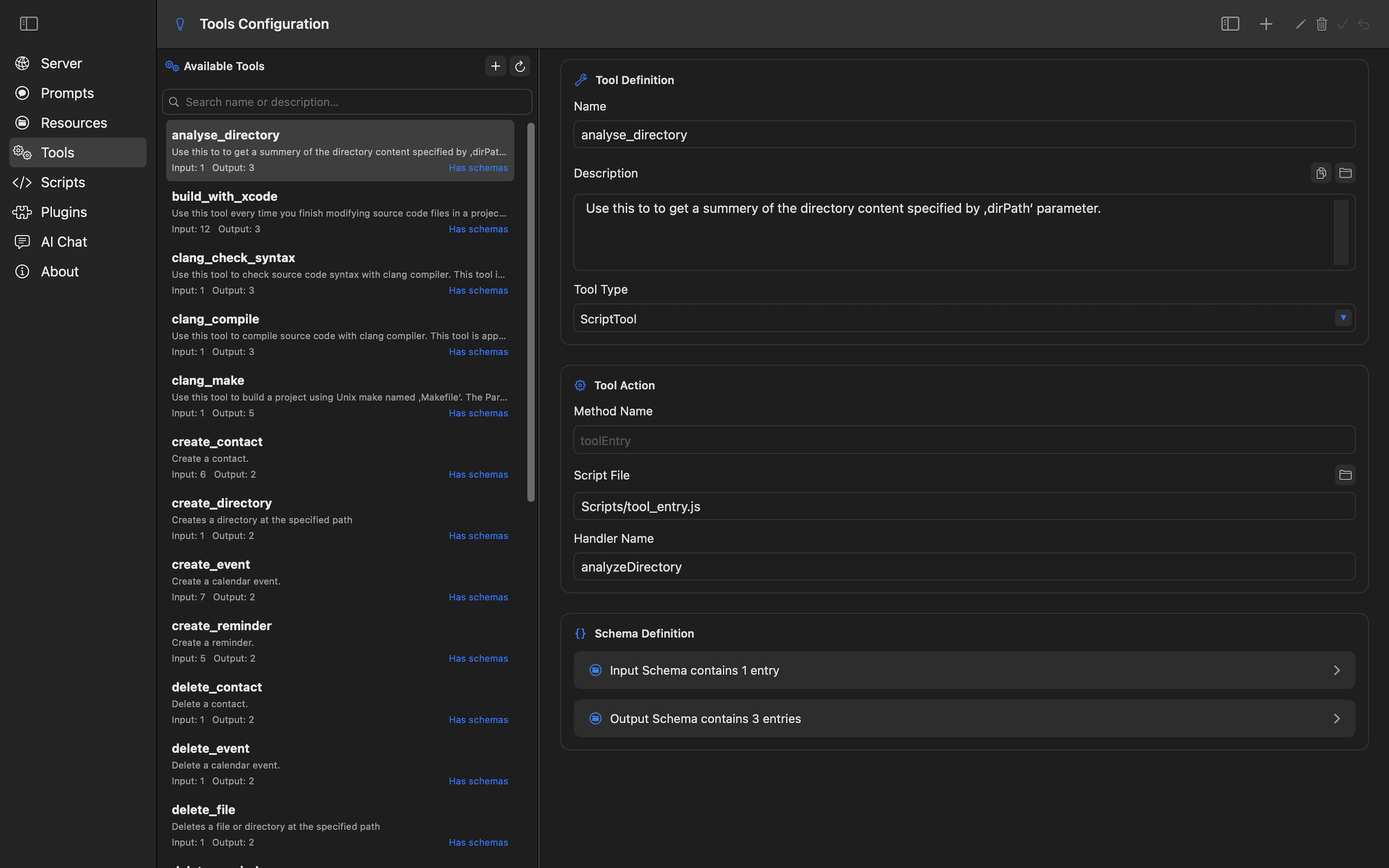Click the Description text area scrollbar

coord(1341,232)
